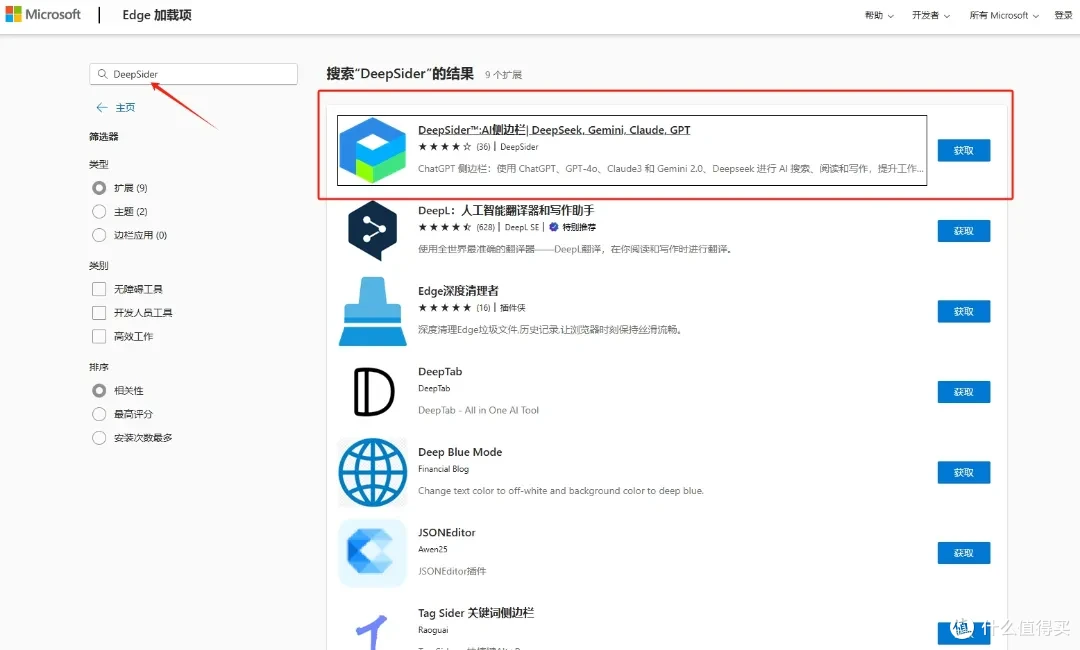The height and width of the screenshot is (650, 1080).
Task: Click the DeepL SE publisher name
Action: (x=522, y=227)
